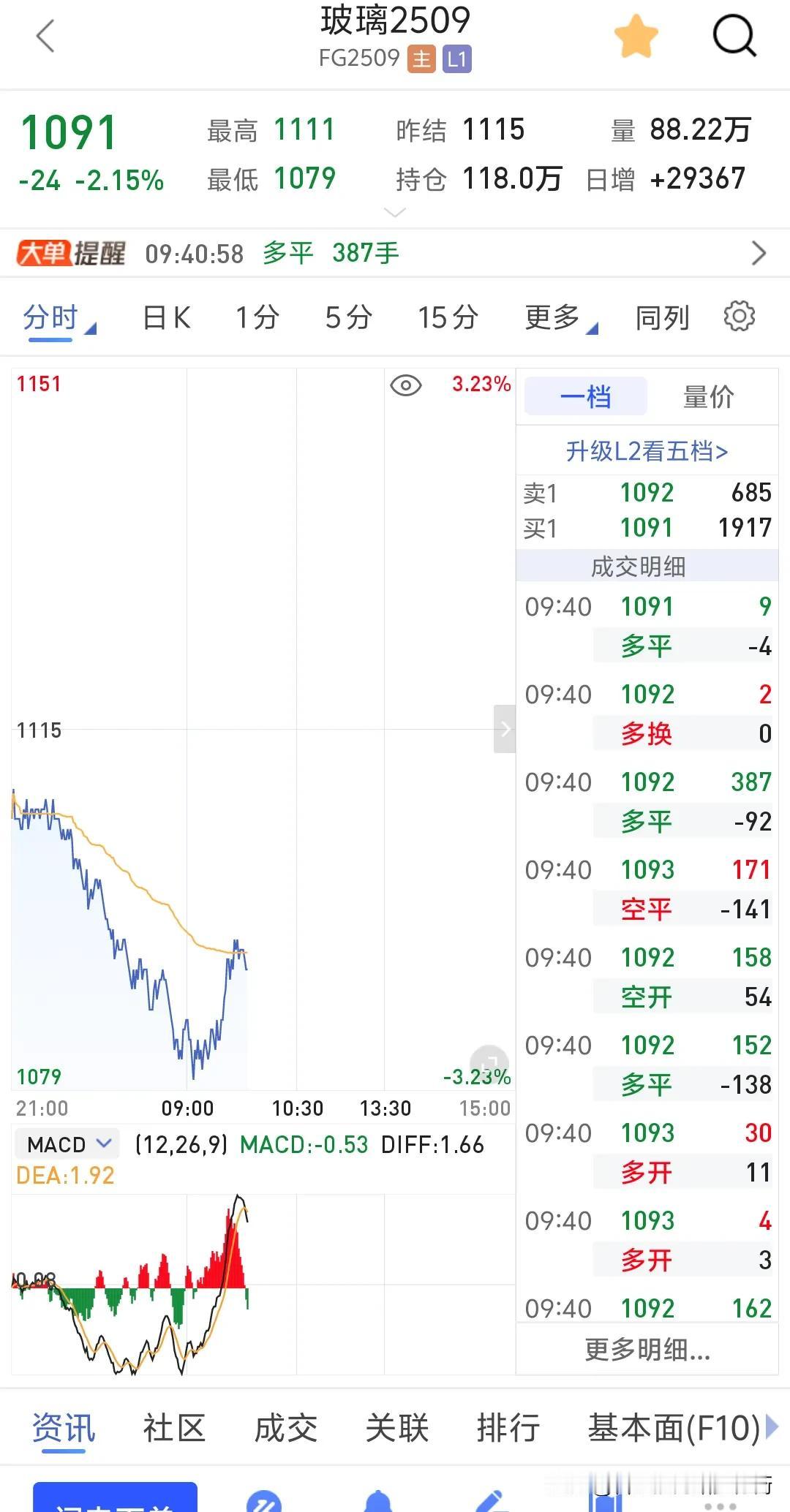
Task: Expand quote details chevron below stats
Action: coord(394,212)
